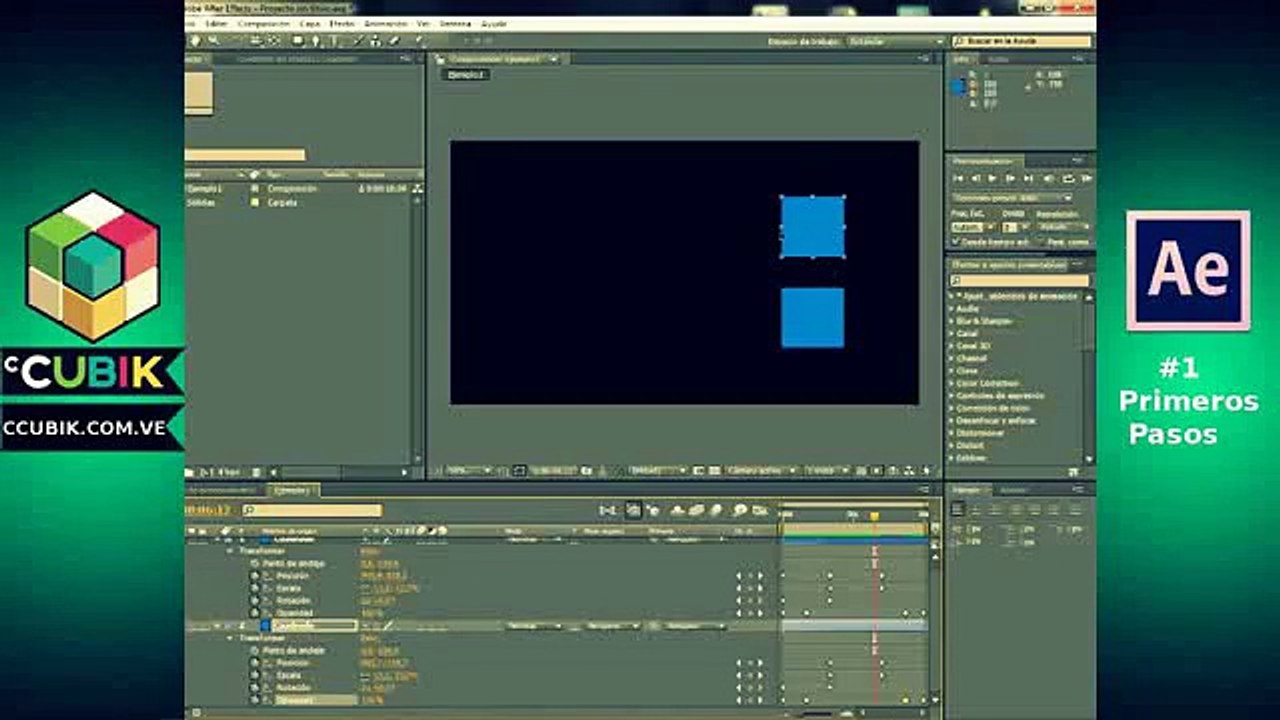Viewport: 1280px width, 720px height.
Task: Jump to last frame in preview controls
Action: point(1028,178)
